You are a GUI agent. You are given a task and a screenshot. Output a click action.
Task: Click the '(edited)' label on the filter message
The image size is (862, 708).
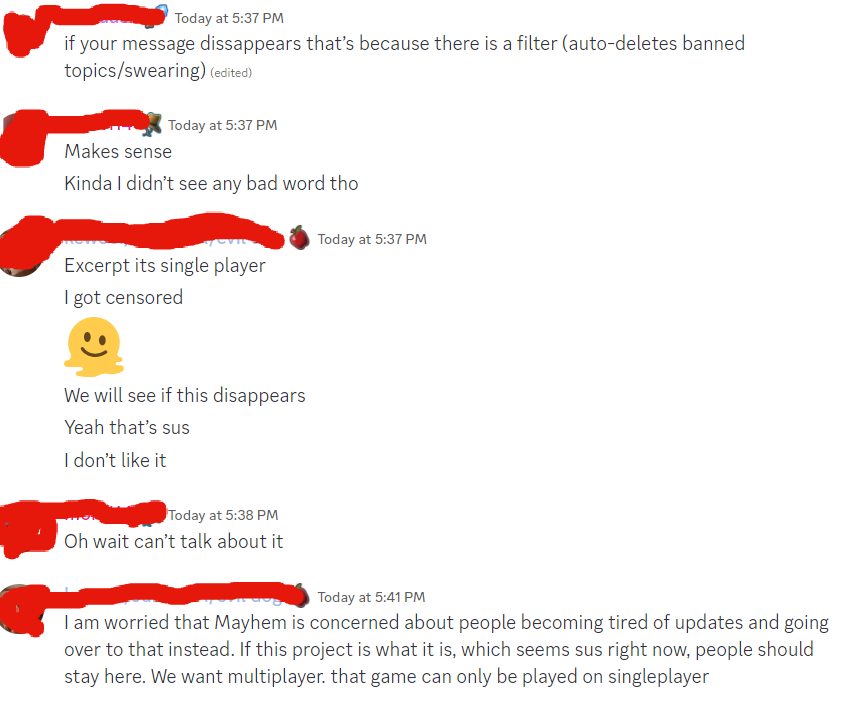pyautogui.click(x=231, y=73)
